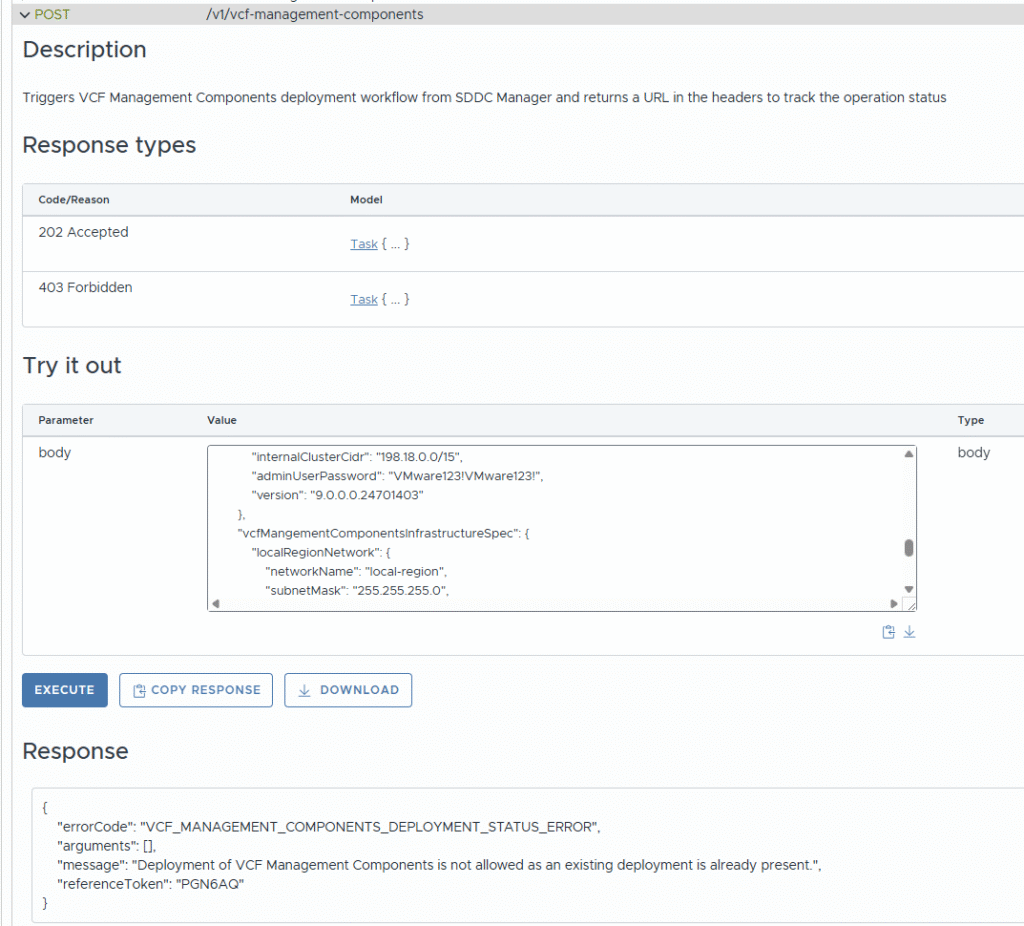
Task: Click the body editor scroll-up arrow
Action: click(908, 454)
